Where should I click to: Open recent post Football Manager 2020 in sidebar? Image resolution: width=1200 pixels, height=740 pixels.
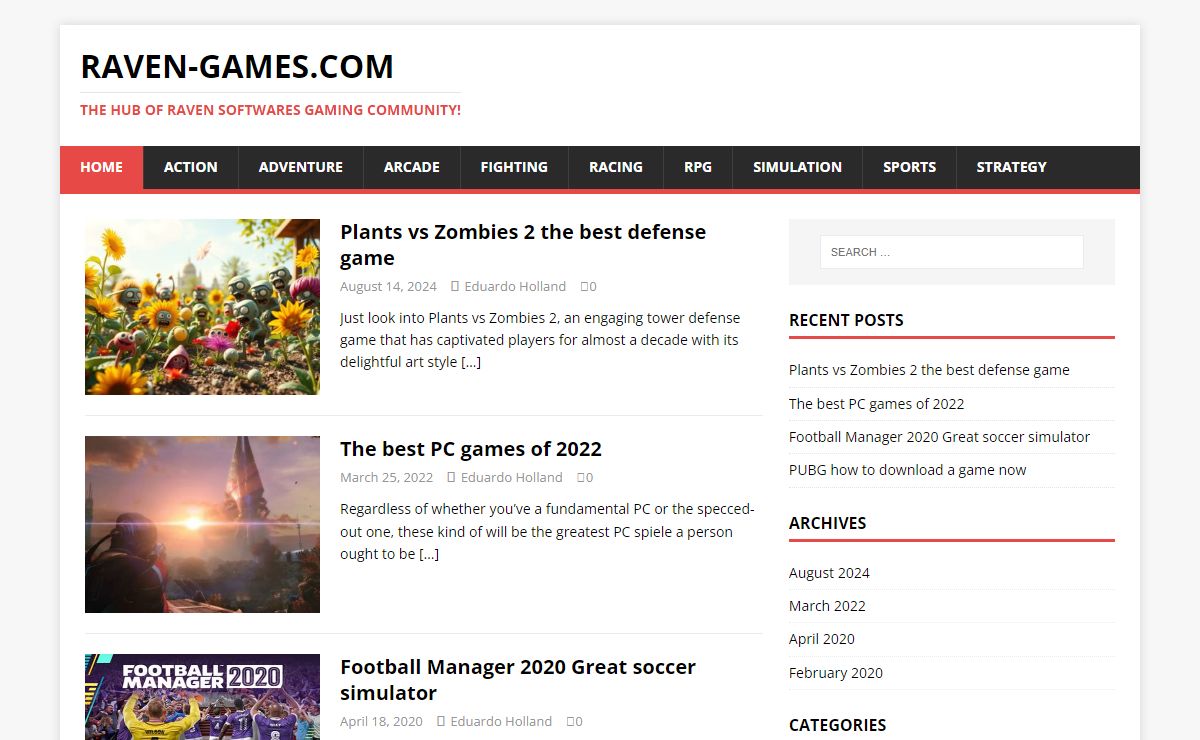coord(939,437)
